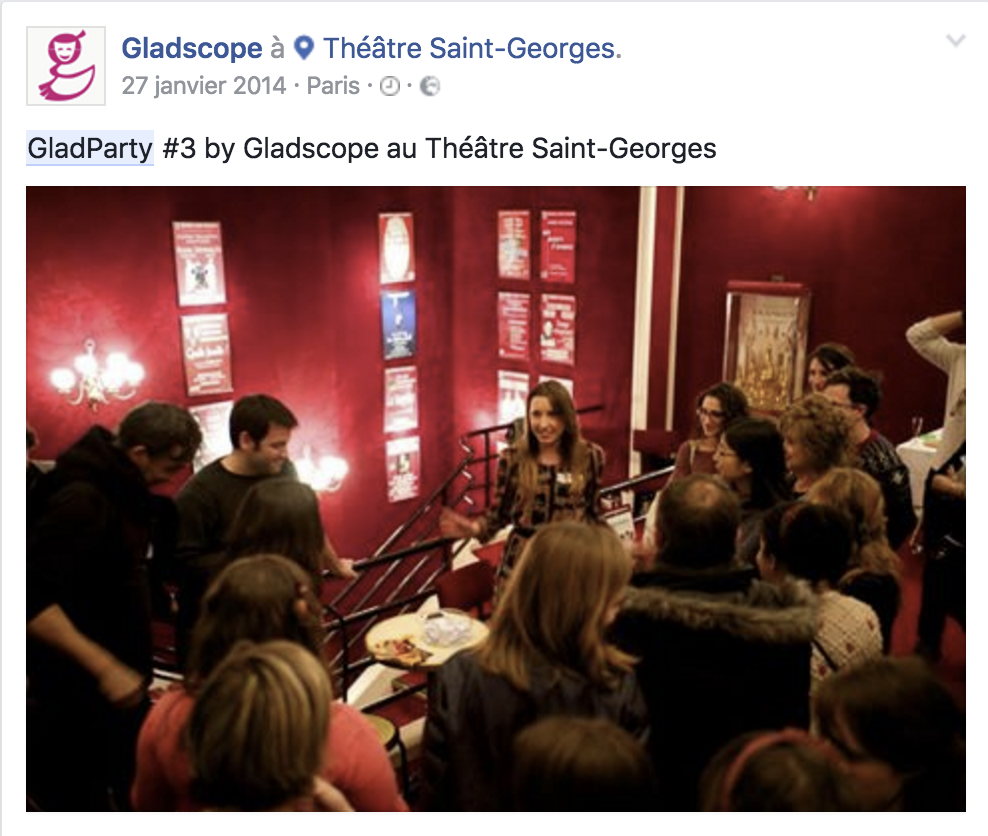
Task: Click the Paris location text
Action: pyautogui.click(x=333, y=86)
